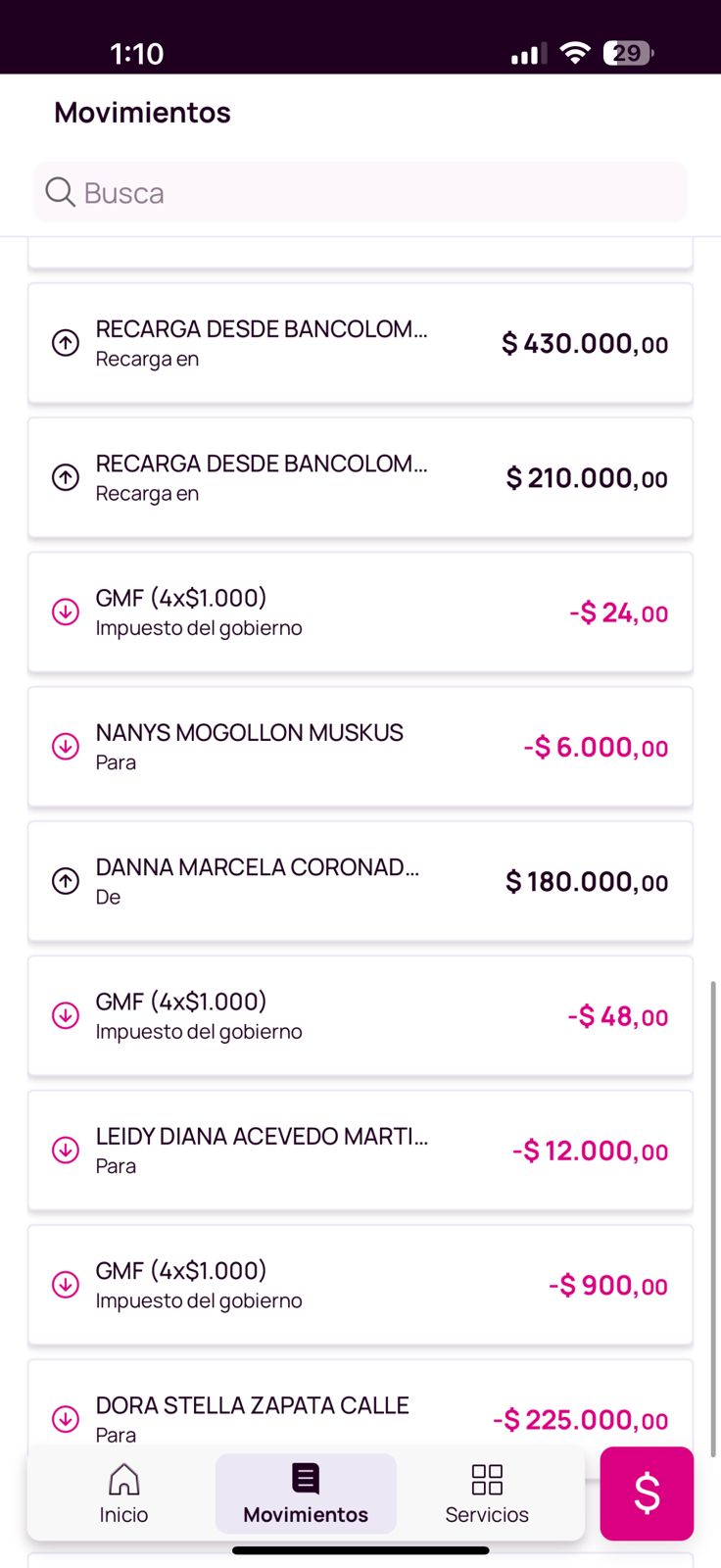
Task: Open the GMF tax entry of -$48
Action: click(360, 1015)
